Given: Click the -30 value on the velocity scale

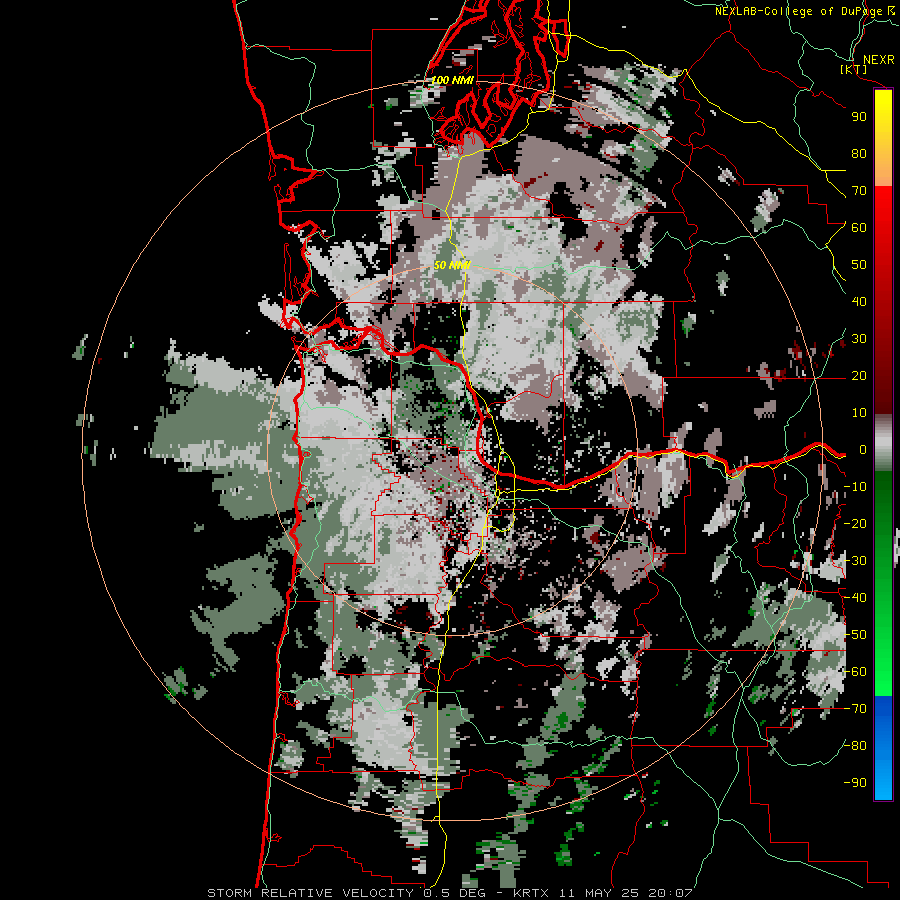Looking at the screenshot, I should [x=855, y=561].
